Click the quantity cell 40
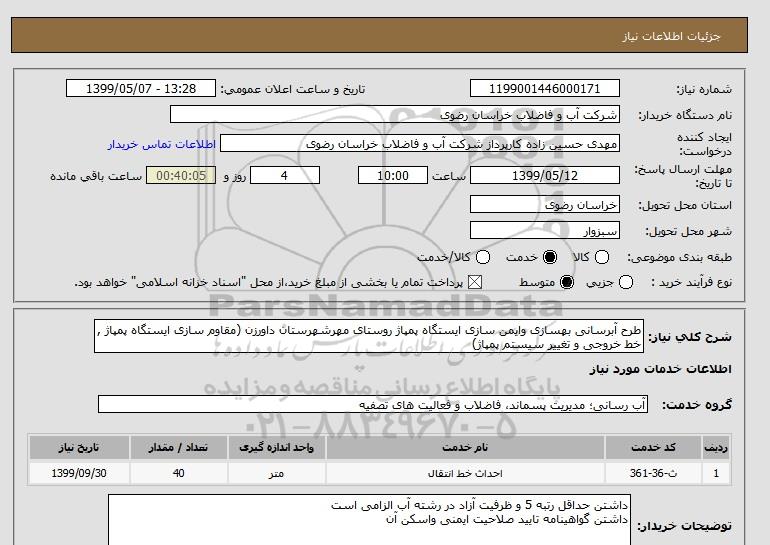This screenshot has height=545, width=770. (179, 473)
